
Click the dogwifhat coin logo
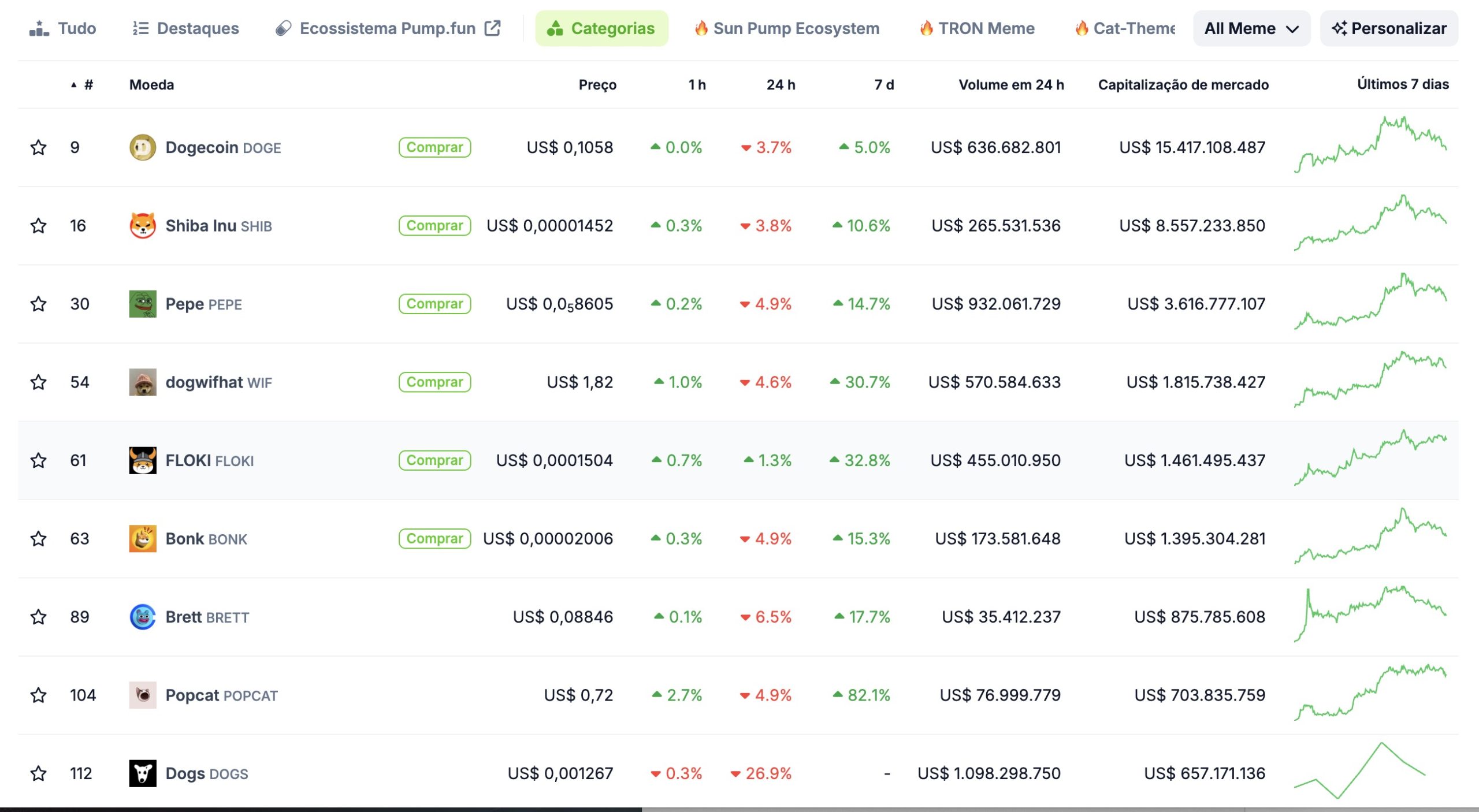[x=143, y=382]
